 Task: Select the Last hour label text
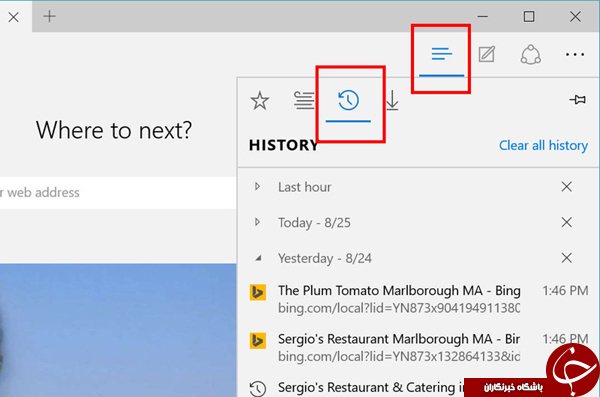305,187
